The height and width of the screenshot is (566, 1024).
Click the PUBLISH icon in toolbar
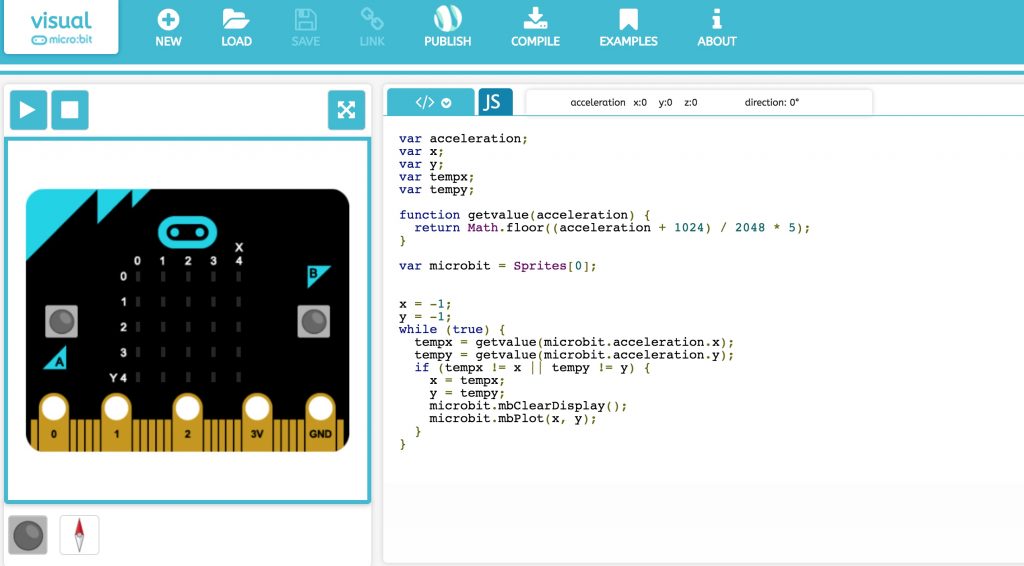point(447,20)
